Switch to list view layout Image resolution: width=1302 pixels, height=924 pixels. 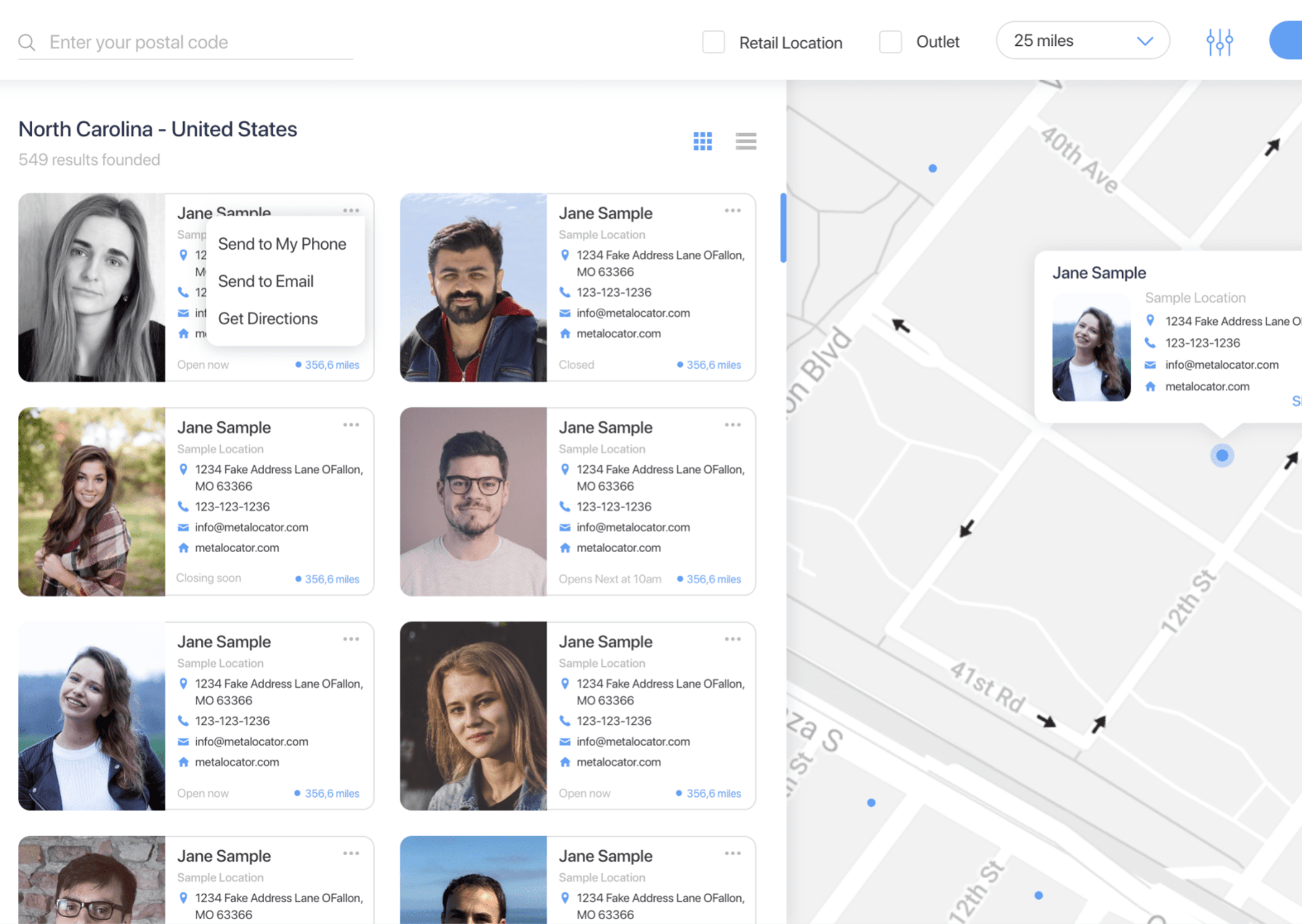point(746,141)
